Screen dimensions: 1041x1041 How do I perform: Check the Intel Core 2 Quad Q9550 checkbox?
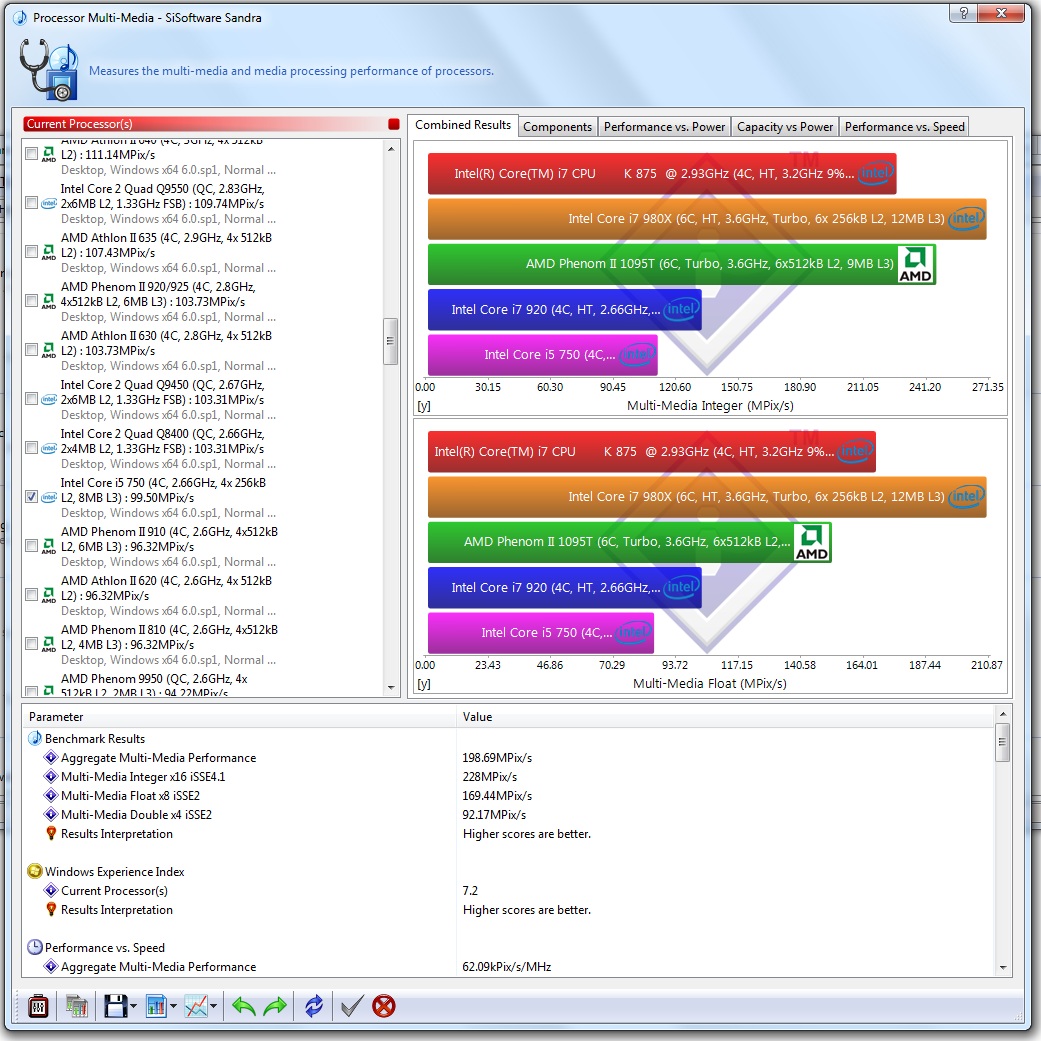31,202
